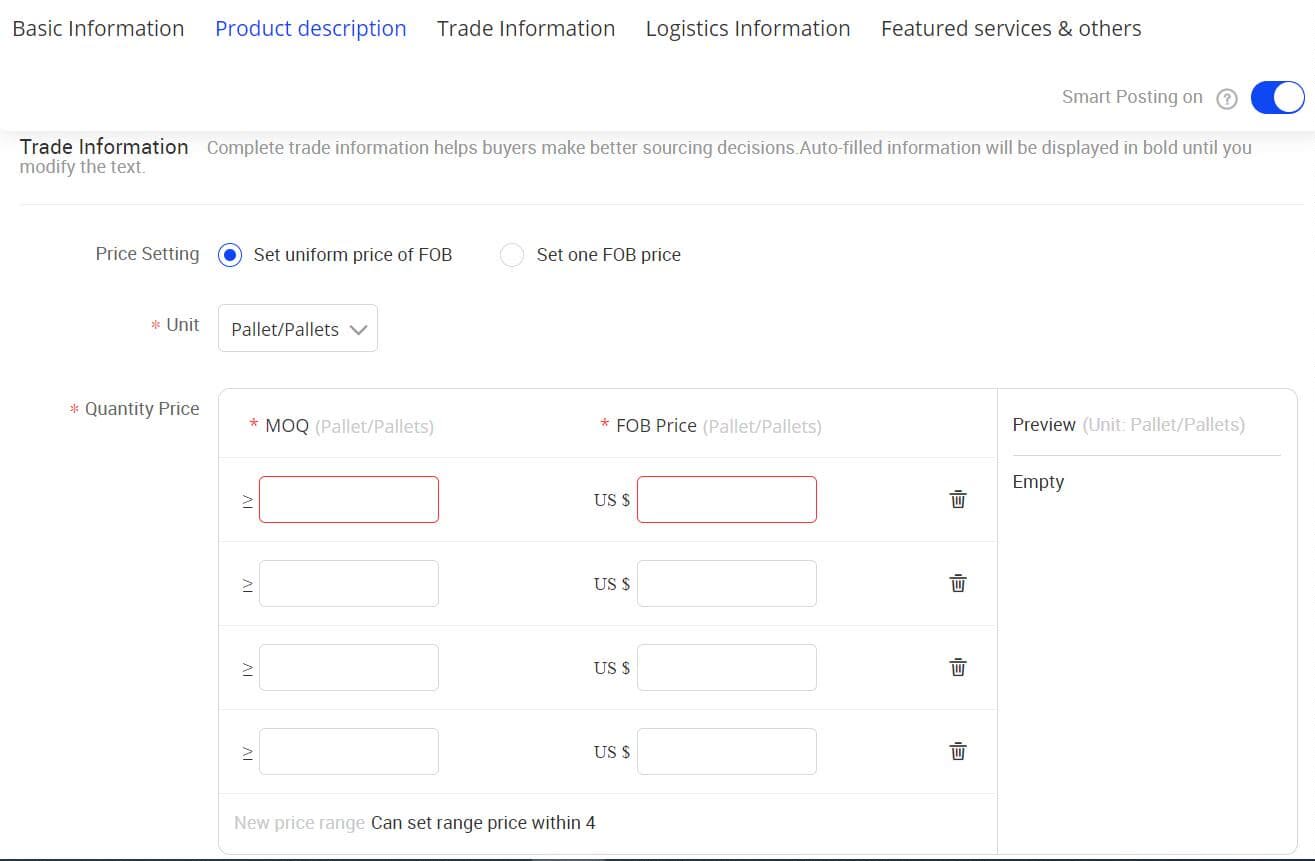
Task: Switch to Logistics Information tab
Action: (748, 28)
